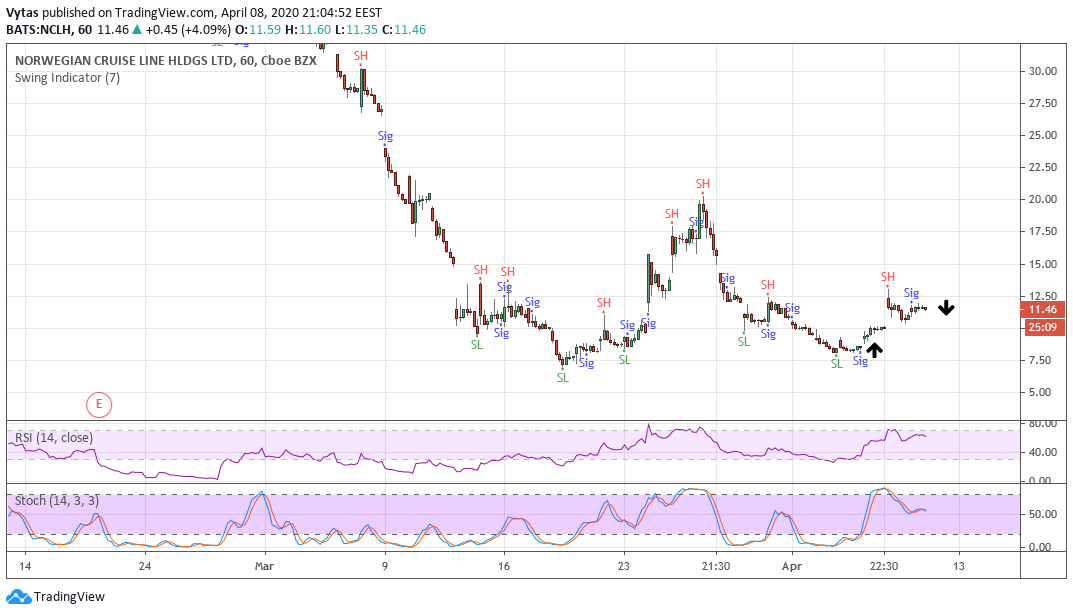Open the TradingView cloud logo
Image resolution: width=1073 pixels, height=615 pixels.
pos(18,597)
